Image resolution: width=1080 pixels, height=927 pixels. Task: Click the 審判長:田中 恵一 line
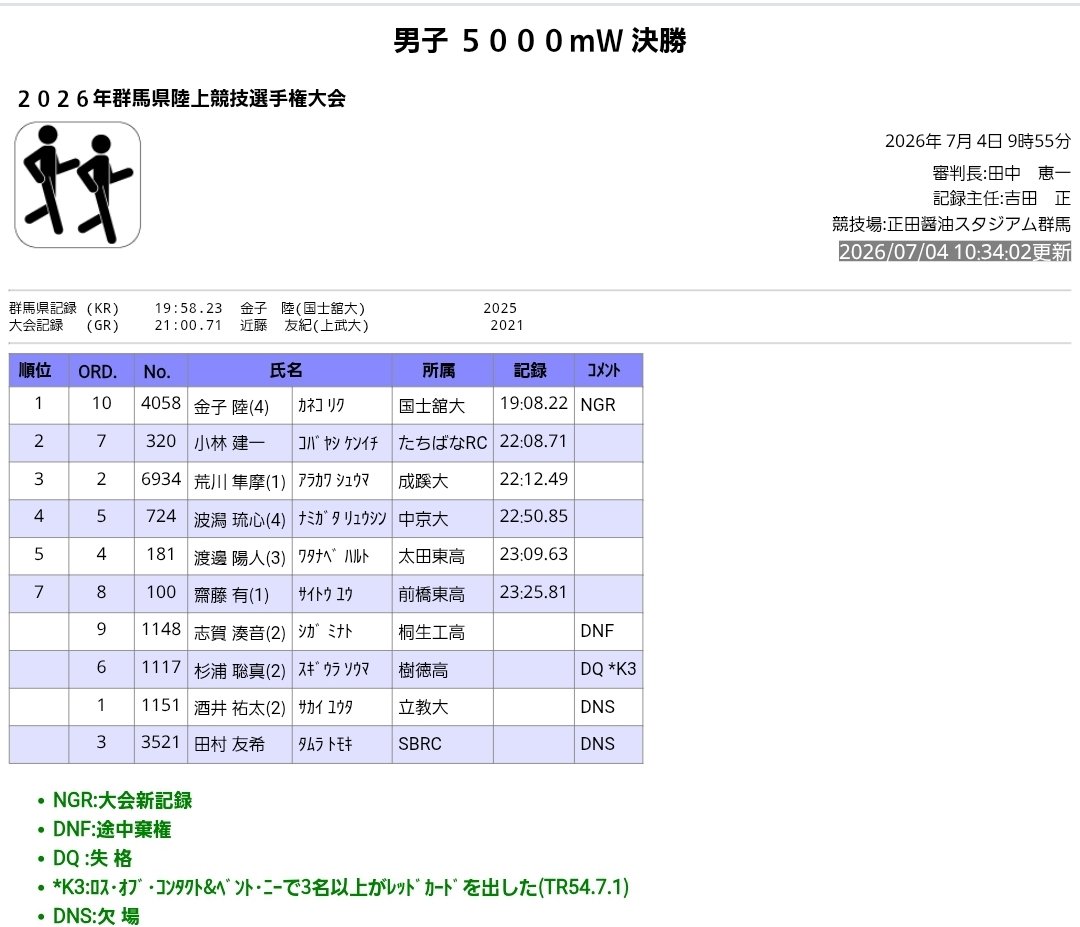(x=1001, y=173)
